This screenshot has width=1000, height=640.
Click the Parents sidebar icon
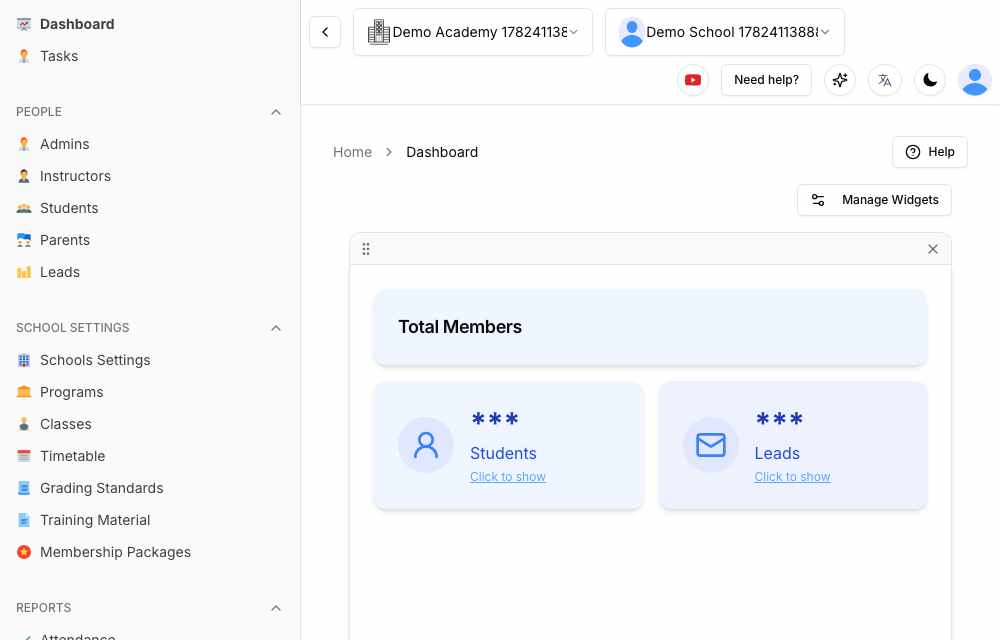pyautogui.click(x=24, y=240)
